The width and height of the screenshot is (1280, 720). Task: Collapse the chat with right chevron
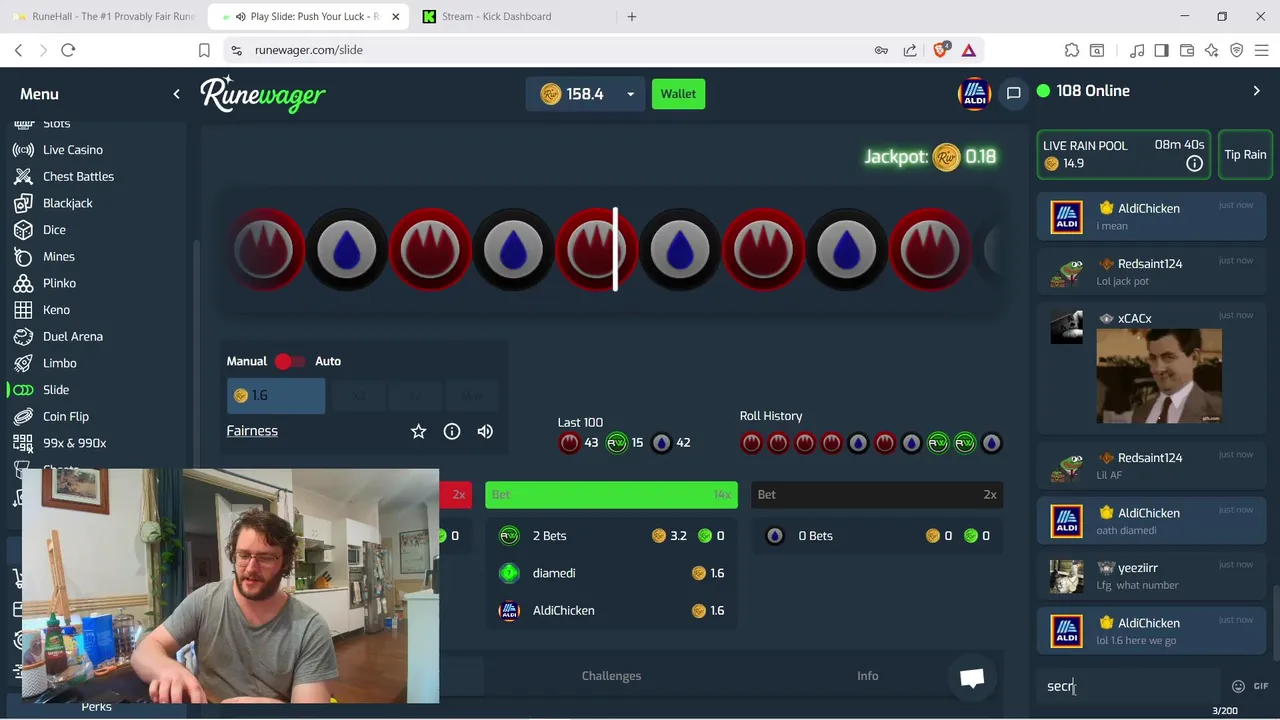coord(1256,91)
